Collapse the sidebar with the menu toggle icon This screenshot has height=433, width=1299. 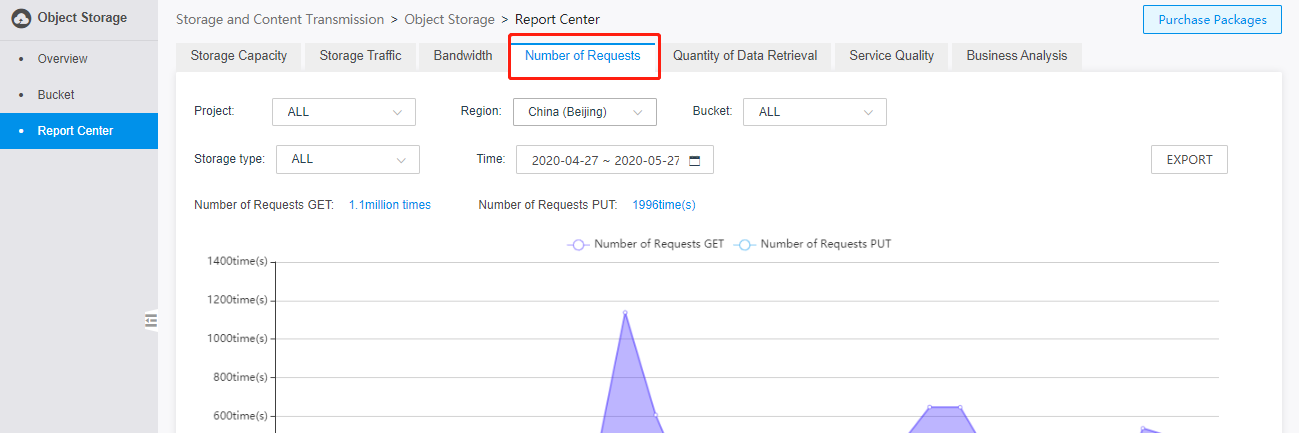click(x=151, y=320)
